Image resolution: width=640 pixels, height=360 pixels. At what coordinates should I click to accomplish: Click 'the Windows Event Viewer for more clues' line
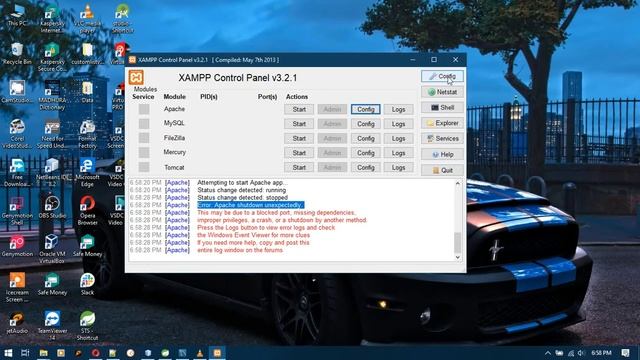[x=253, y=235]
